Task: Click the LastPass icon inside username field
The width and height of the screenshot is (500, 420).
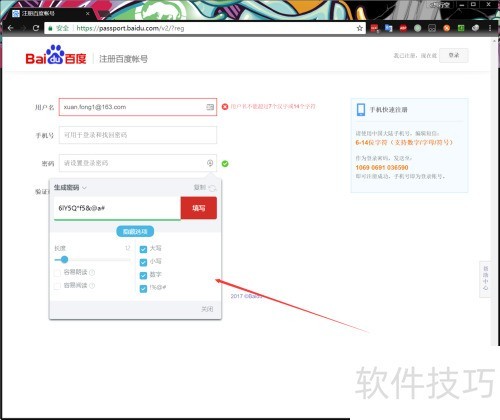Action: pos(210,107)
